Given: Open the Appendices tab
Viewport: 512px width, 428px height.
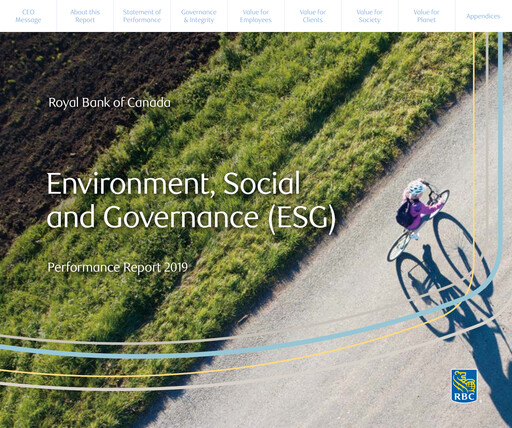Looking at the screenshot, I should click(484, 16).
